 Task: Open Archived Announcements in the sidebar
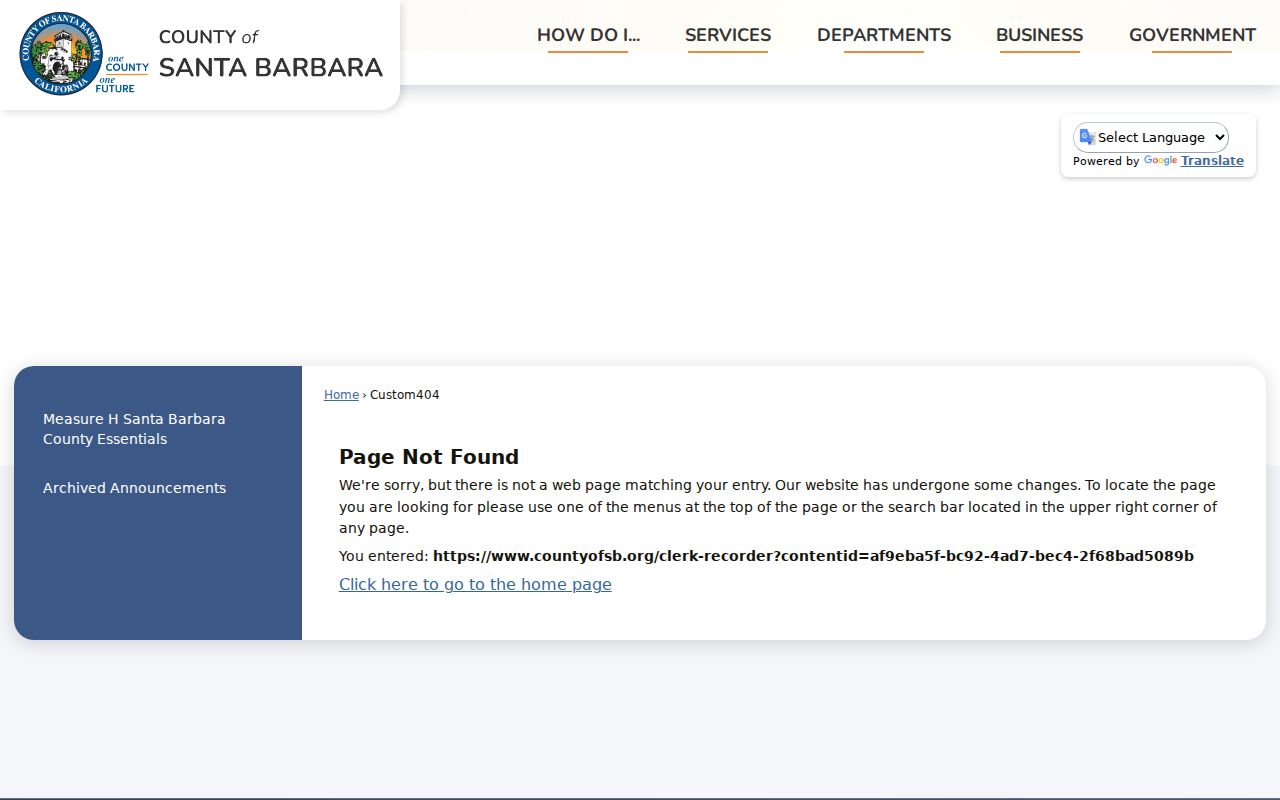tap(134, 488)
